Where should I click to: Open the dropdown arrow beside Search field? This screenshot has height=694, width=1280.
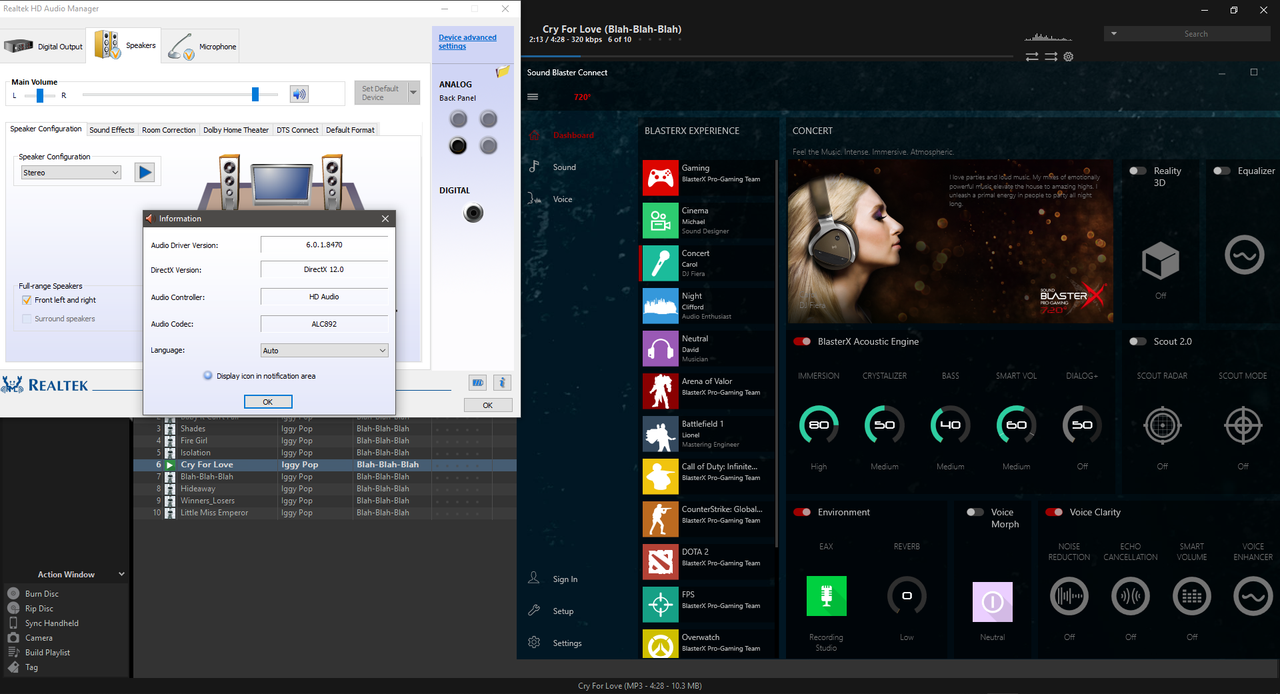[x=1113, y=34]
